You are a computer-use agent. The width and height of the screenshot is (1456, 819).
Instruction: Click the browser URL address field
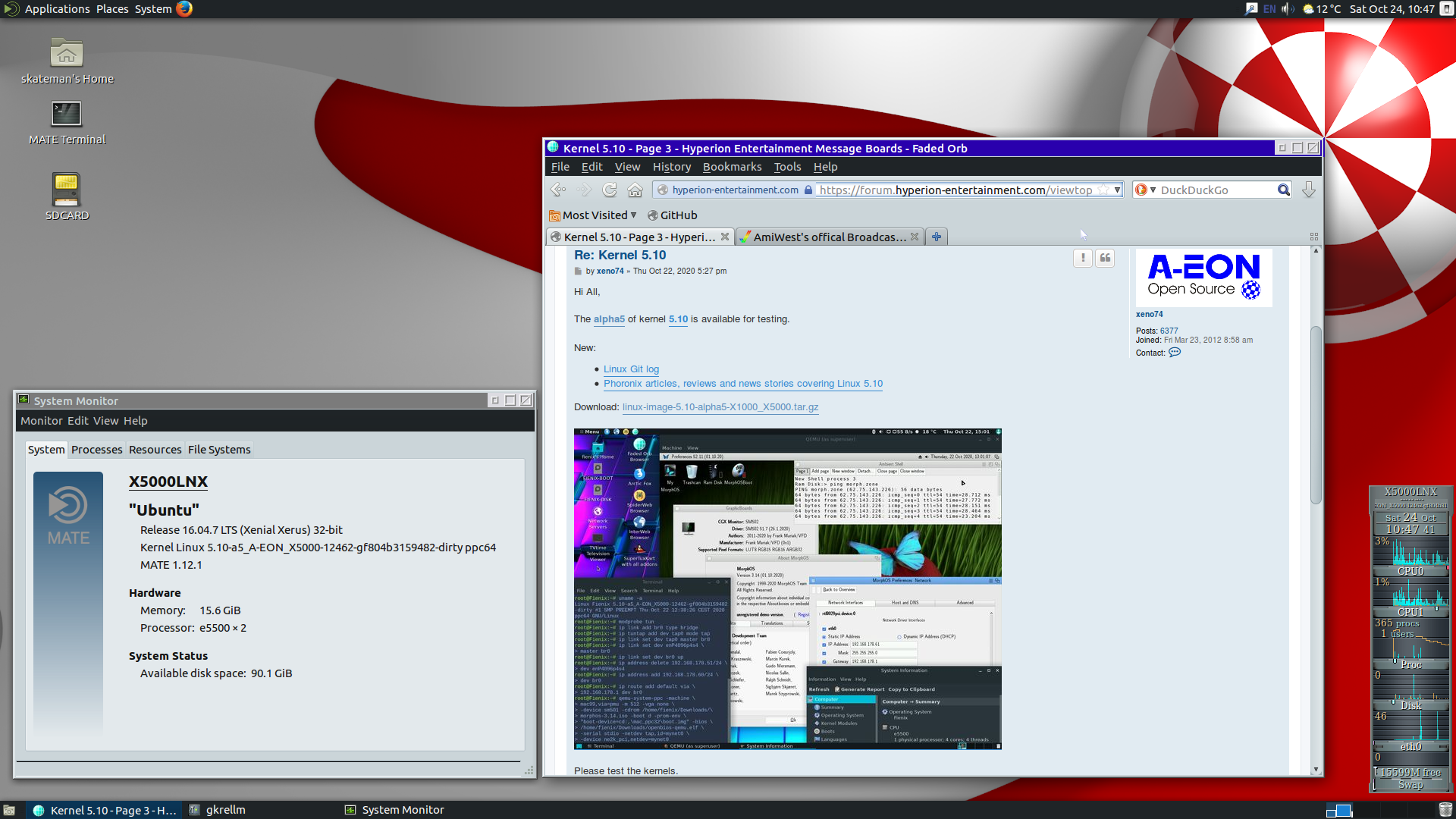[955, 190]
